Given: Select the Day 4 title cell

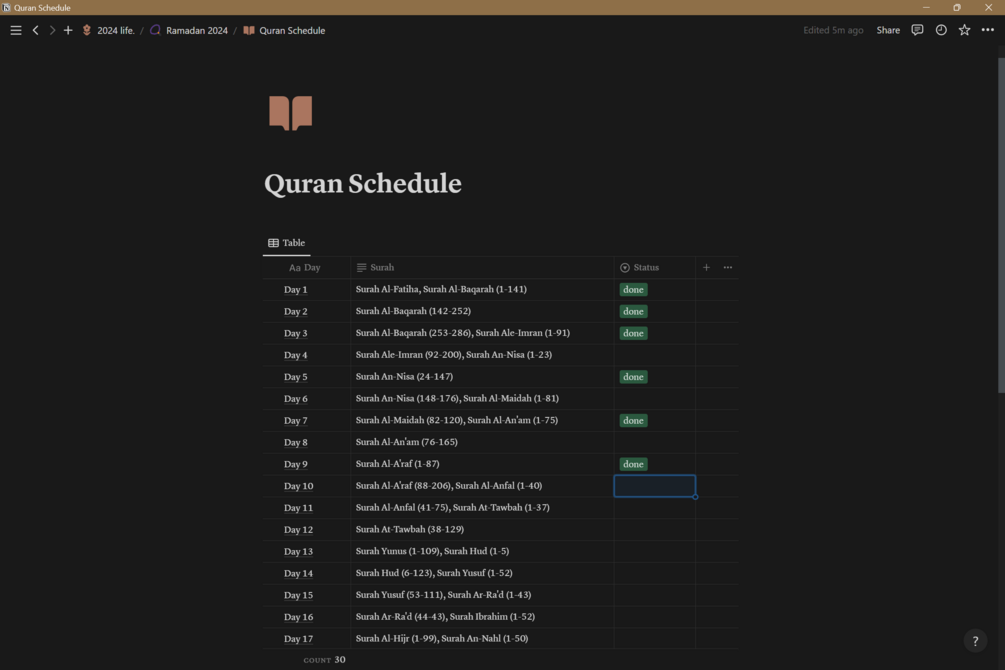Looking at the screenshot, I should (306, 355).
